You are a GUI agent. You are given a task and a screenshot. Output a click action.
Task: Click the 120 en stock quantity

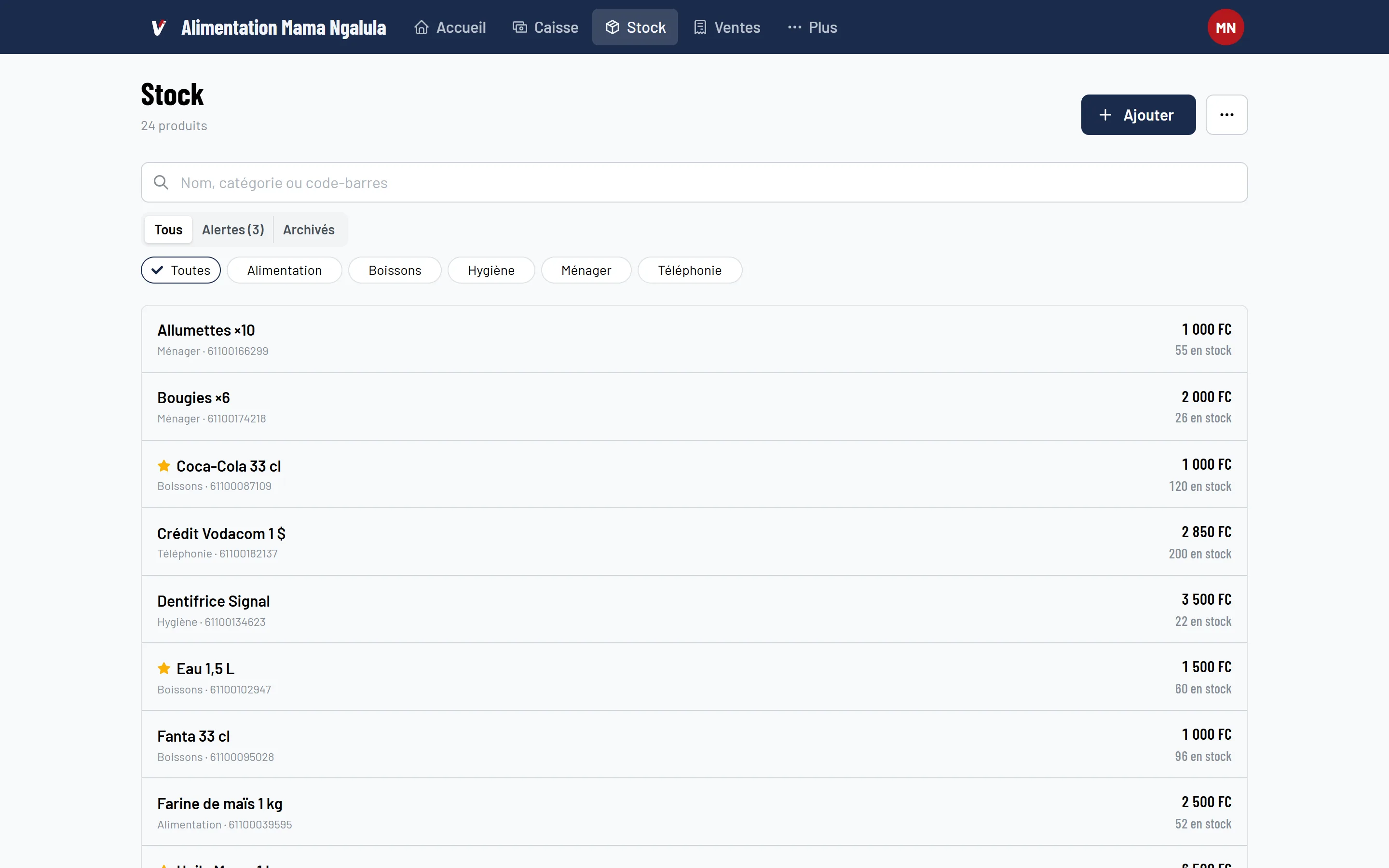click(1200, 486)
